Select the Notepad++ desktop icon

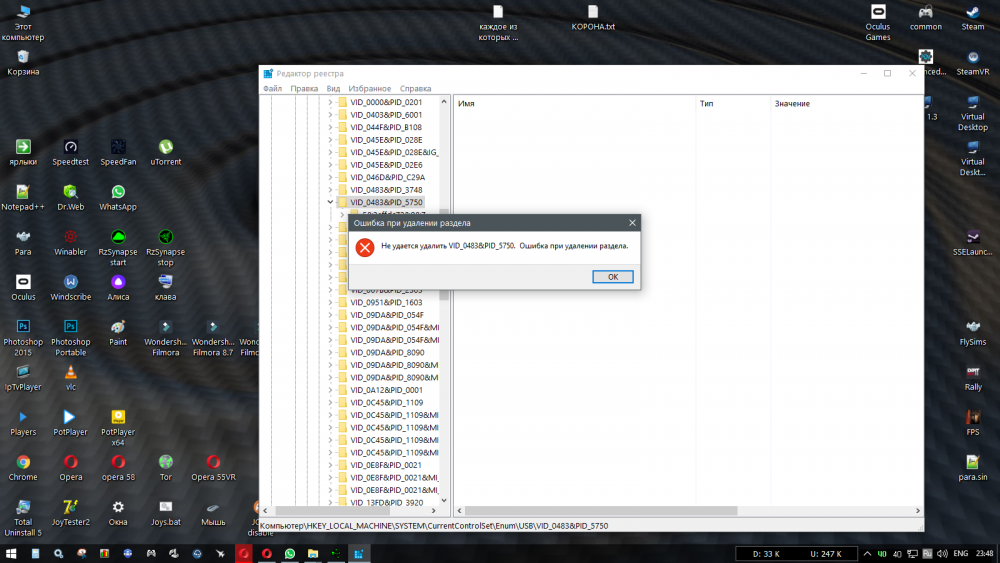coord(23,198)
